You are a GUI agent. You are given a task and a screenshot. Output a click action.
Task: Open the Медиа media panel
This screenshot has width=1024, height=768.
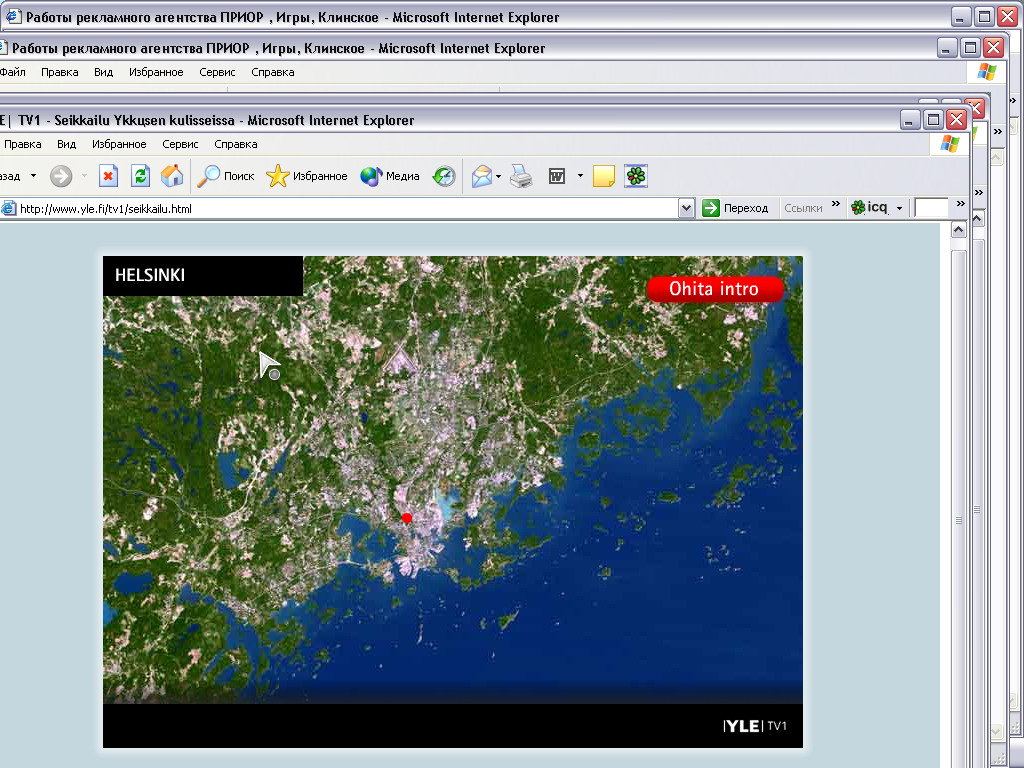tap(390, 176)
